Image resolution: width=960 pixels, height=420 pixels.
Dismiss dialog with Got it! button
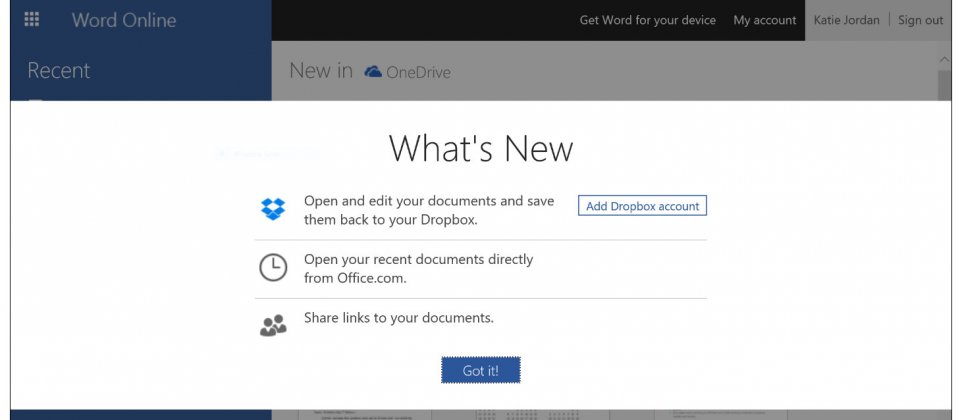481,370
